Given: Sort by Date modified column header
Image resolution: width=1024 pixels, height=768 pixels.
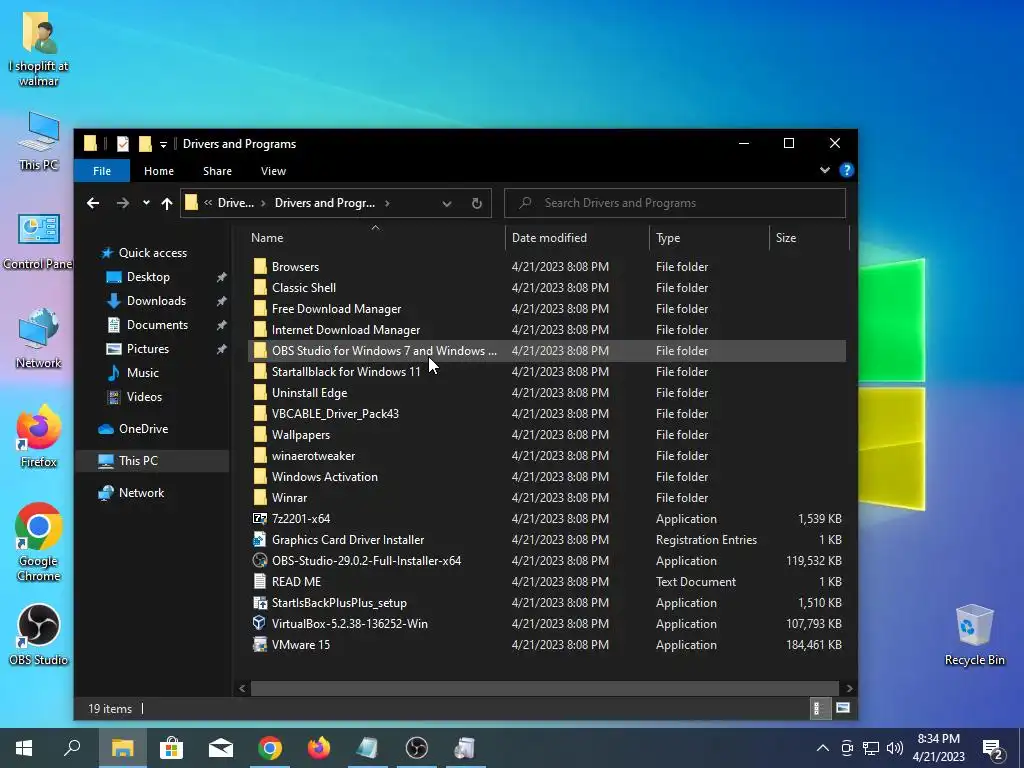Looking at the screenshot, I should click(577, 238).
